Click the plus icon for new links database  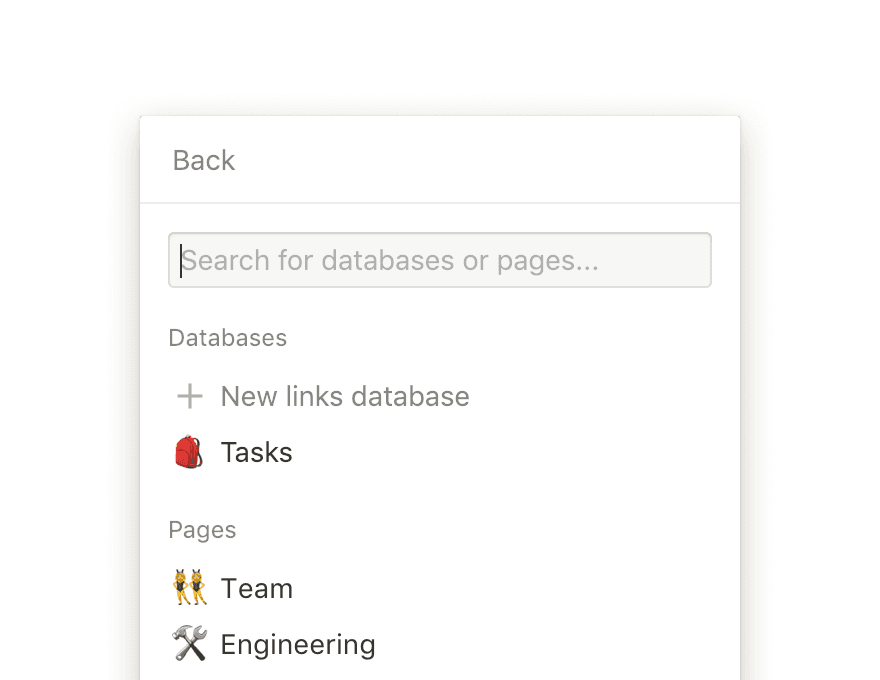[188, 396]
